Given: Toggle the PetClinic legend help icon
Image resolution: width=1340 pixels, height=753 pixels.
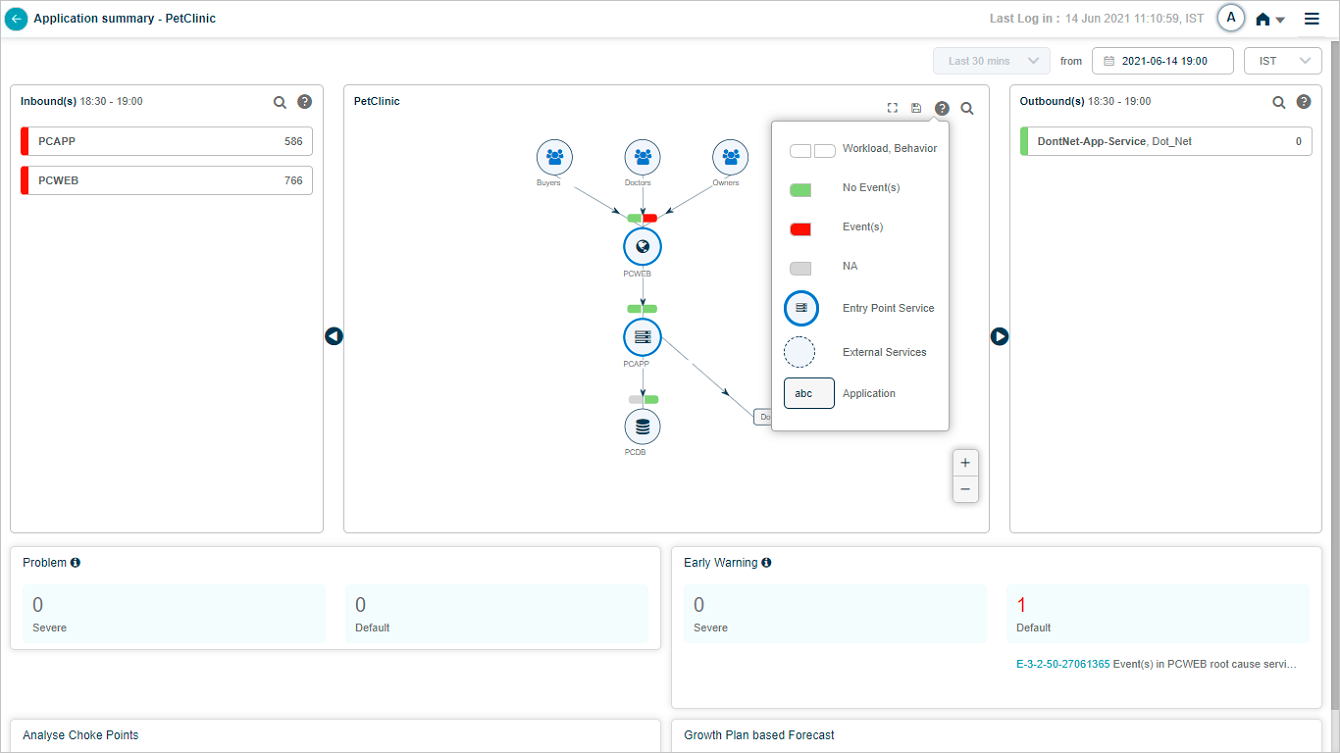Looking at the screenshot, I should click(942, 108).
